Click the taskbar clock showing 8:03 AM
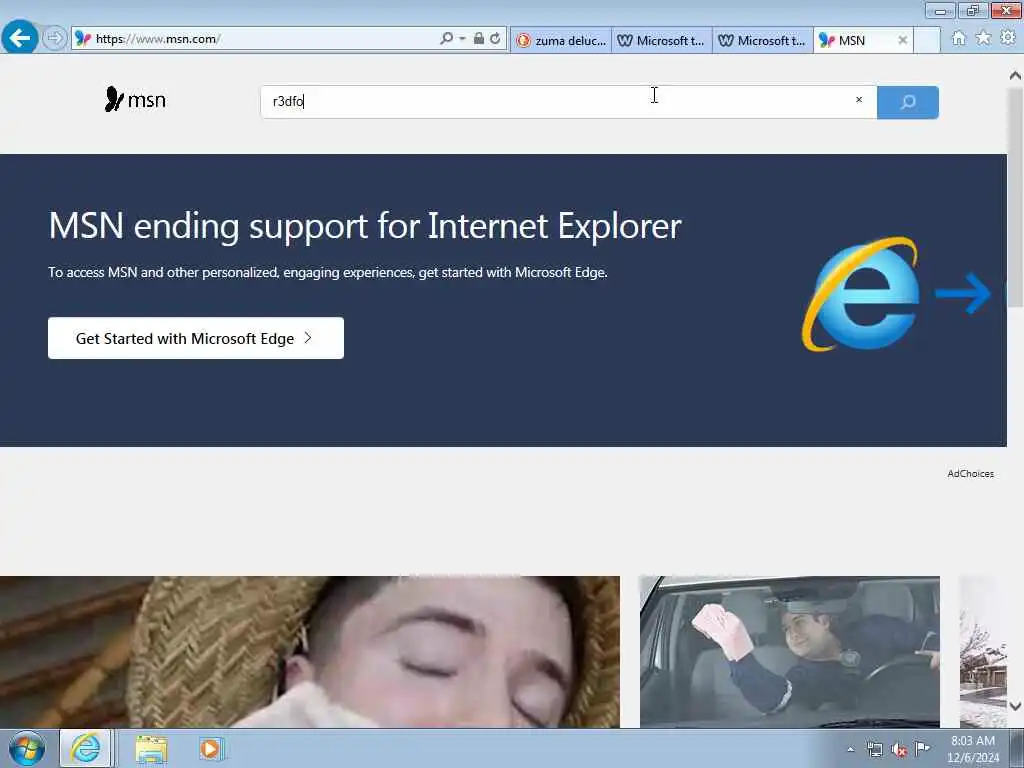 (x=973, y=749)
